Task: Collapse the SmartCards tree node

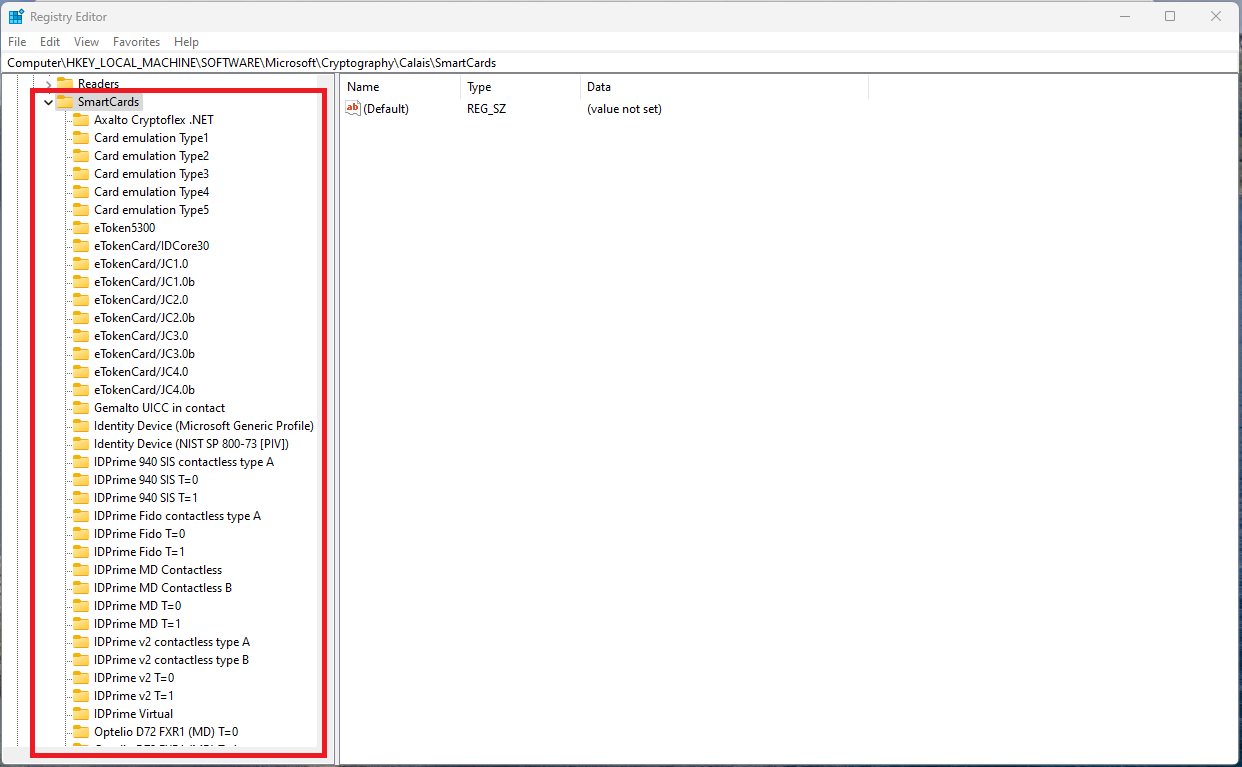Action: [48, 102]
